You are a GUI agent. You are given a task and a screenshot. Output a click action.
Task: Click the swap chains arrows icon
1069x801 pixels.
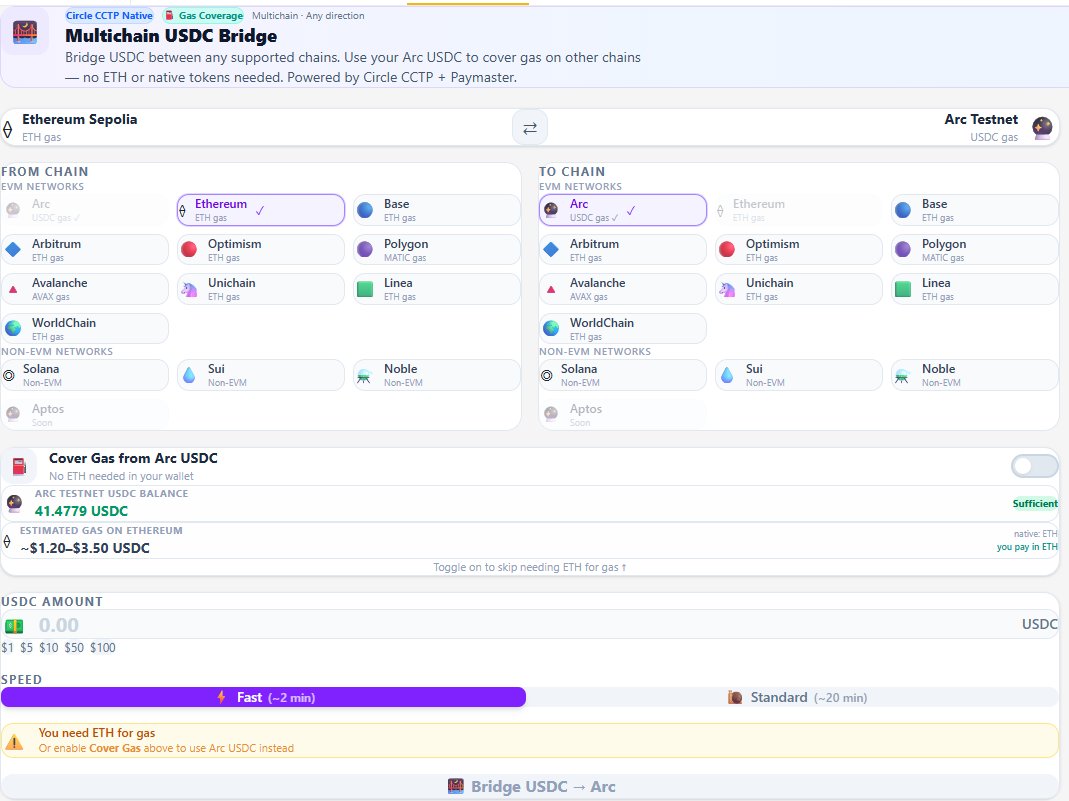click(x=530, y=128)
